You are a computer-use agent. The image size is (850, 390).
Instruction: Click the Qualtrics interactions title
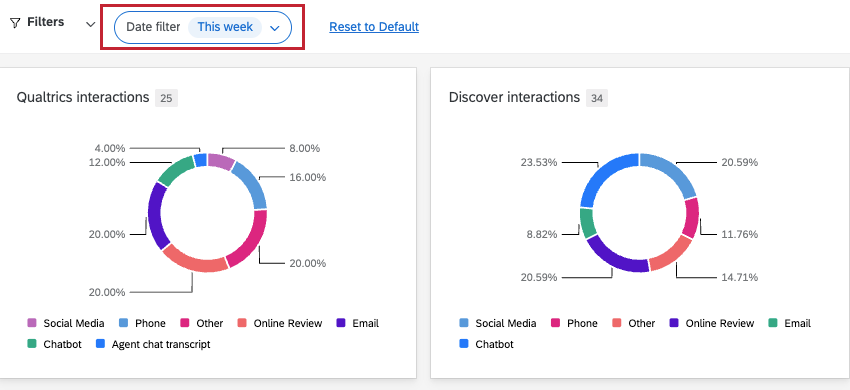[83, 97]
